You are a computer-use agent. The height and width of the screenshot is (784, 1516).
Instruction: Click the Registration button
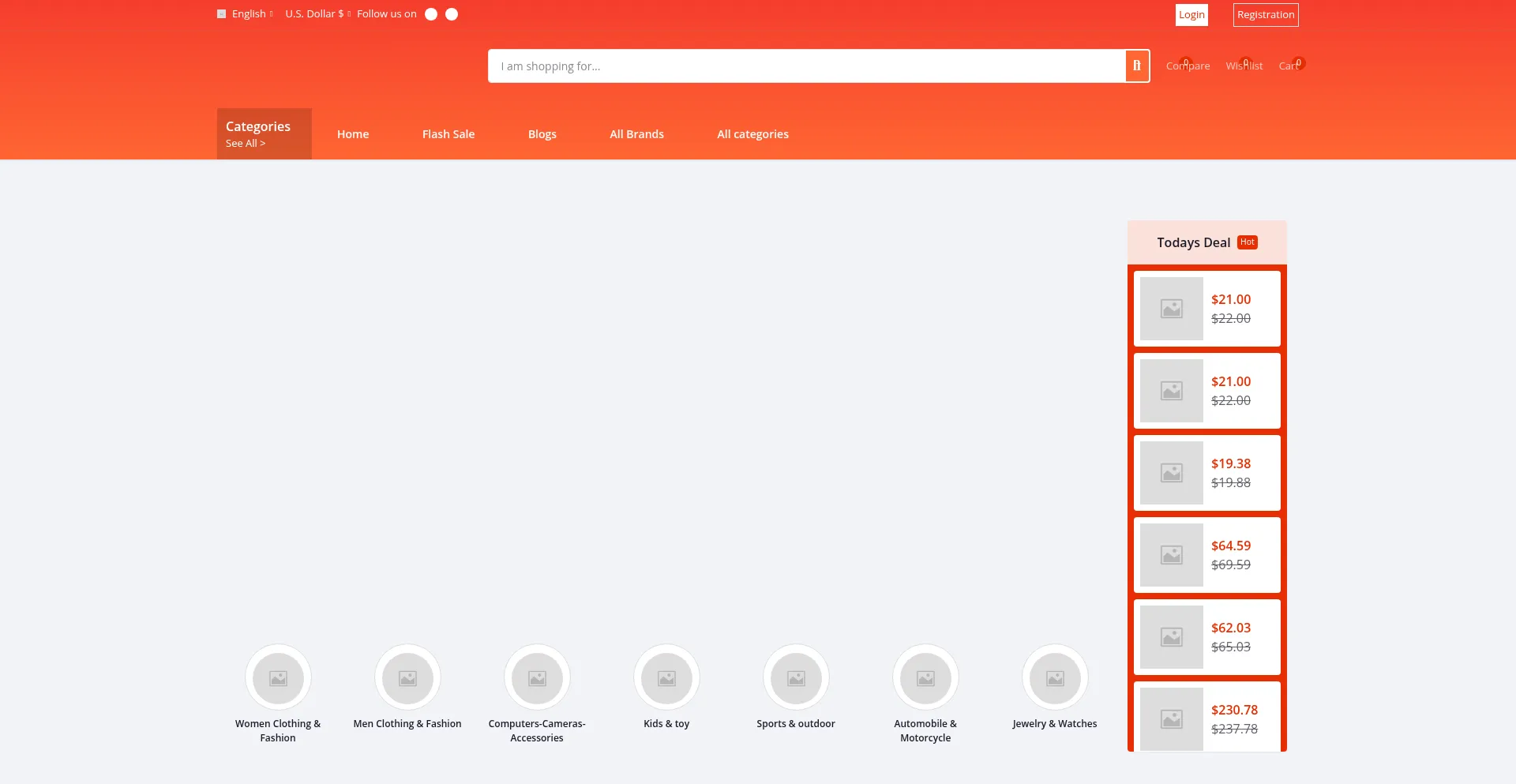click(x=1266, y=14)
